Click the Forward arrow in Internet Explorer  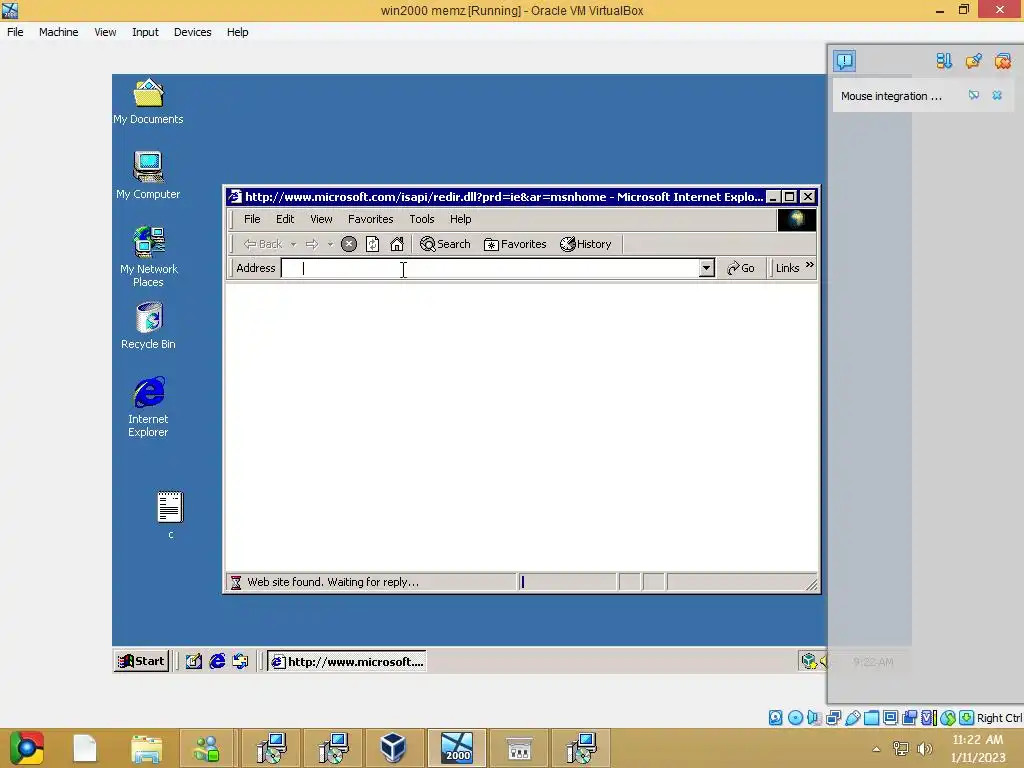pos(312,244)
